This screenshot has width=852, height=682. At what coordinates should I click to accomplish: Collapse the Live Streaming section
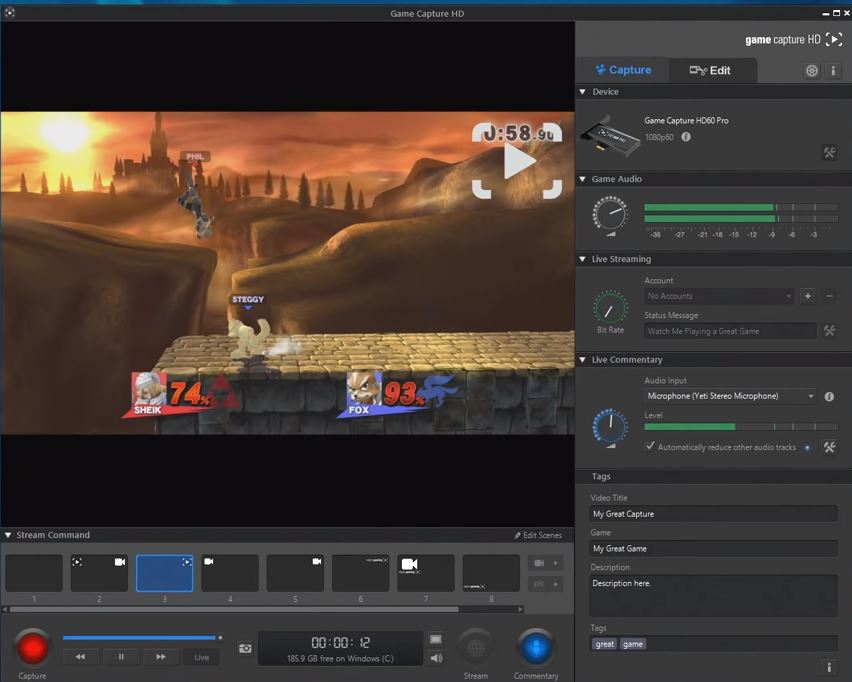(582, 259)
